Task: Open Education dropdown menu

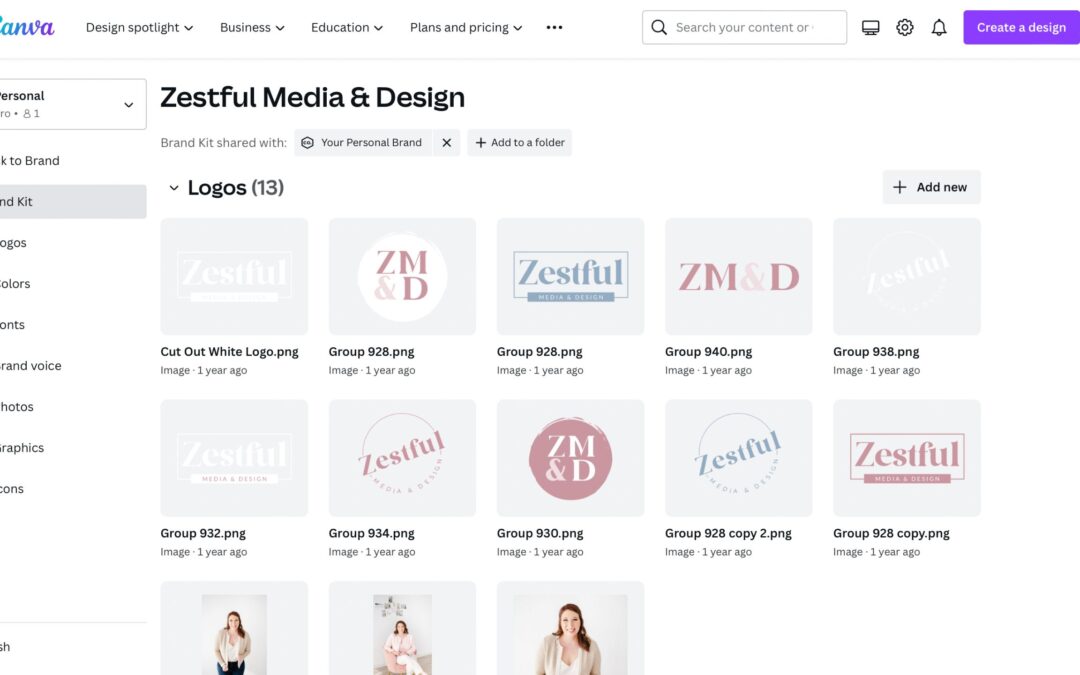Action: point(346,28)
